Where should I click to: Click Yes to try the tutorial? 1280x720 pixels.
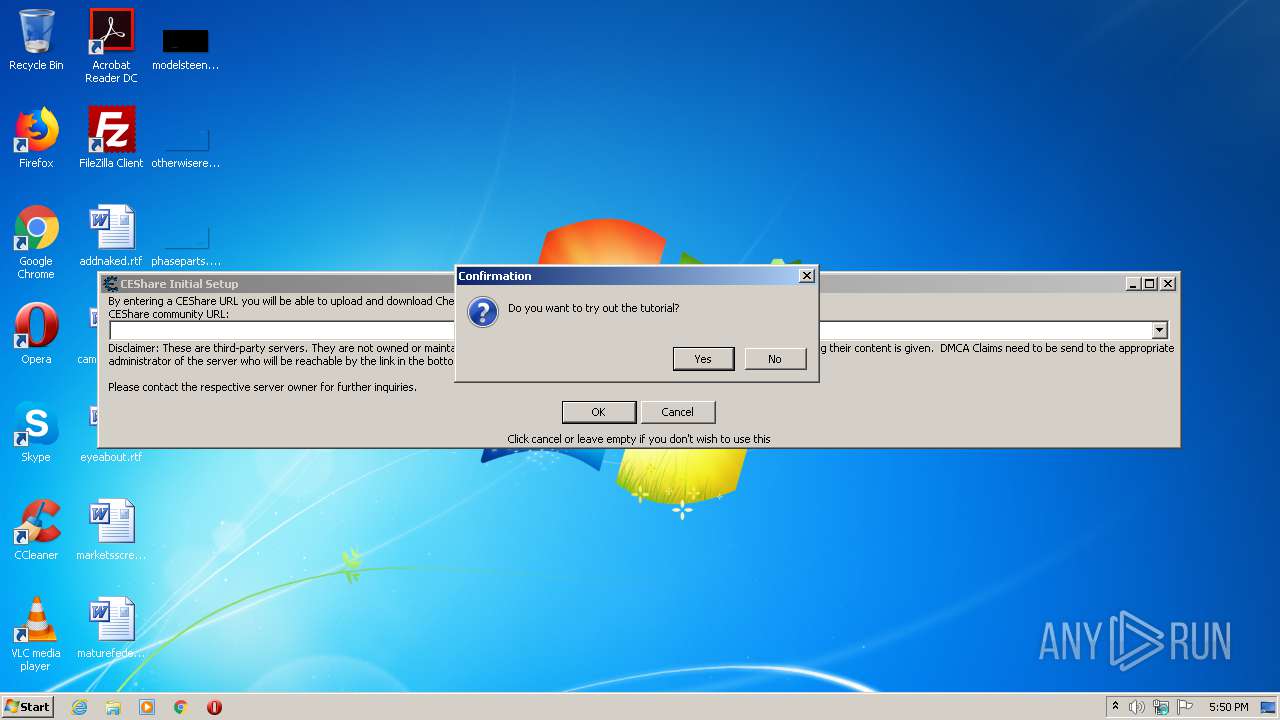point(703,359)
